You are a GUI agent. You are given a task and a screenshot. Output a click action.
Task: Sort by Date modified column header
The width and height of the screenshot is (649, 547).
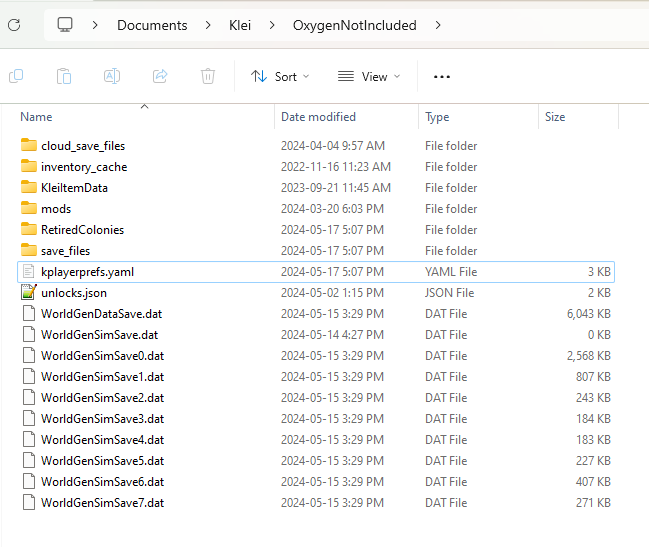[318, 117]
